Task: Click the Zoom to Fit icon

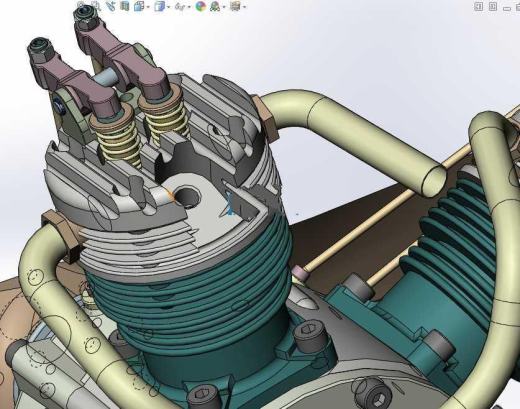Action: pos(81,5)
